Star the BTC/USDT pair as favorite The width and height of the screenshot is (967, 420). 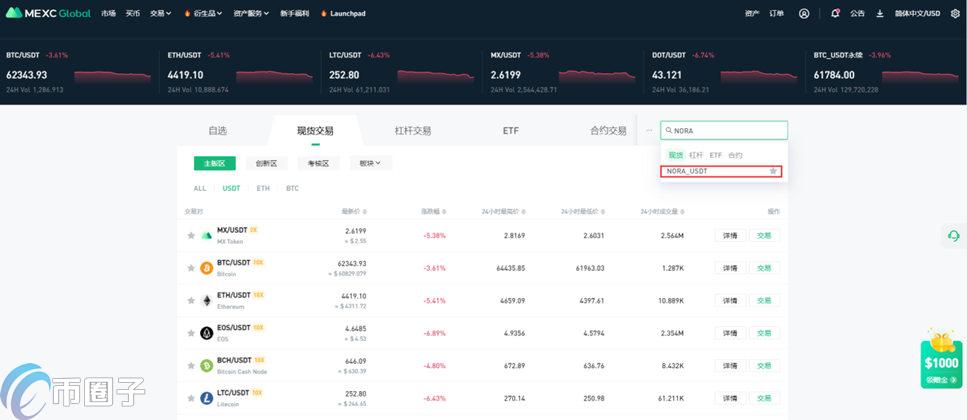point(191,268)
